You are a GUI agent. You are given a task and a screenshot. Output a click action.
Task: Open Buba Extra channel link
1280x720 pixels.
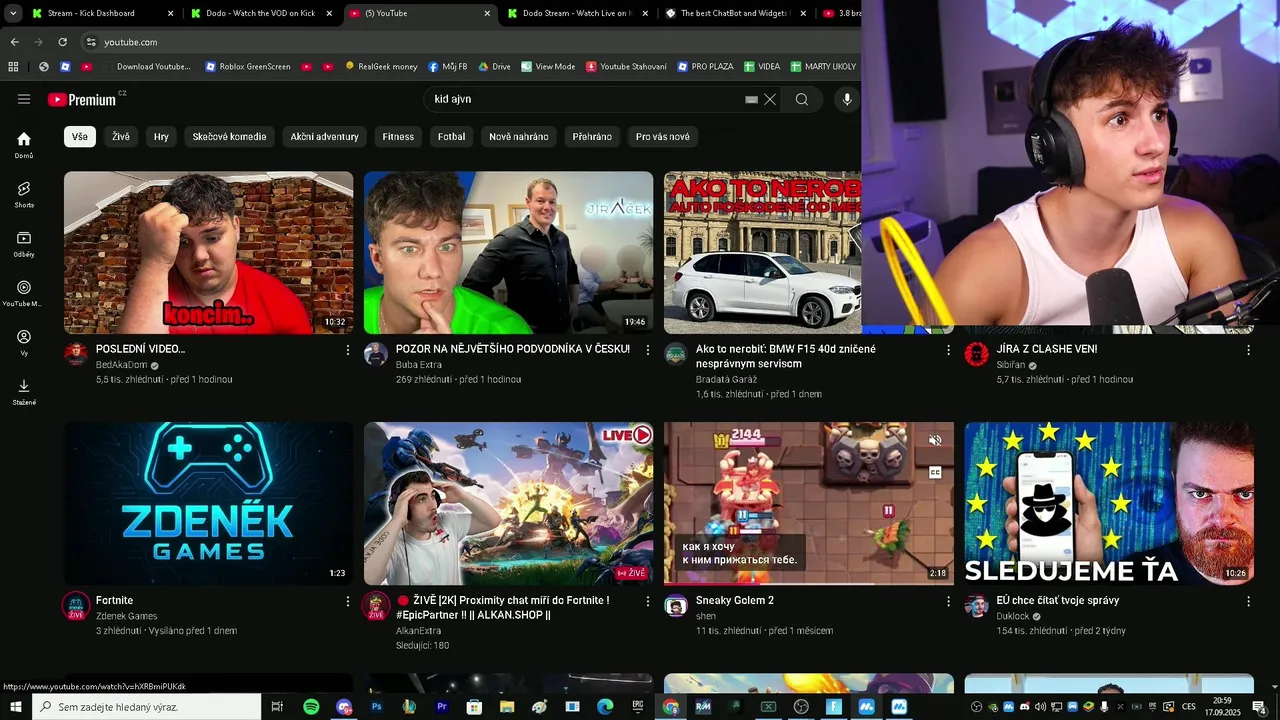click(418, 365)
